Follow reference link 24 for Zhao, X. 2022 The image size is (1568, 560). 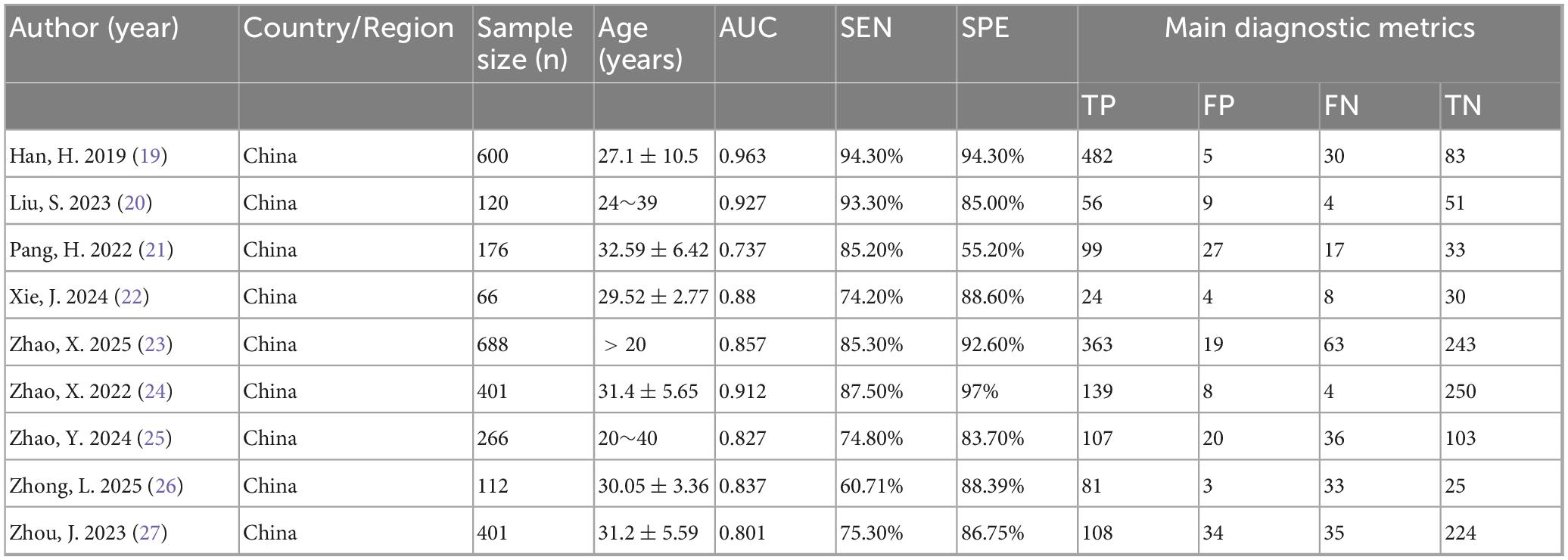(155, 391)
